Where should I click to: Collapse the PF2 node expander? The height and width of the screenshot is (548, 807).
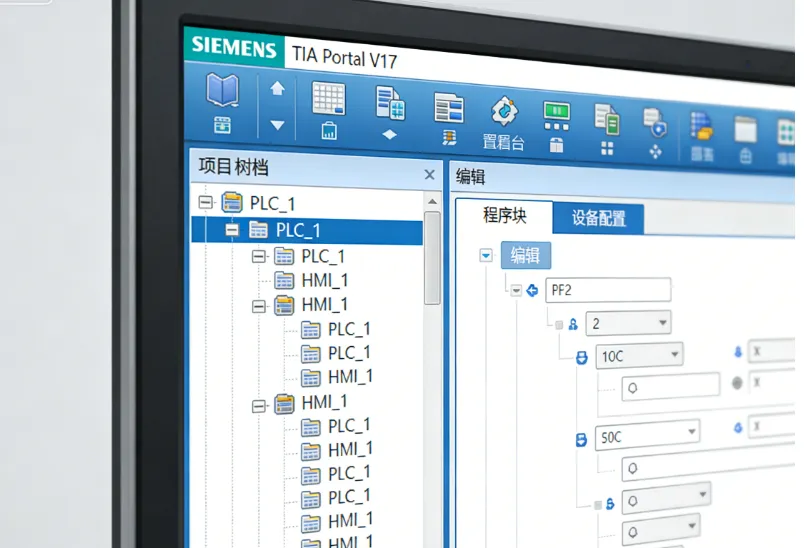516,291
